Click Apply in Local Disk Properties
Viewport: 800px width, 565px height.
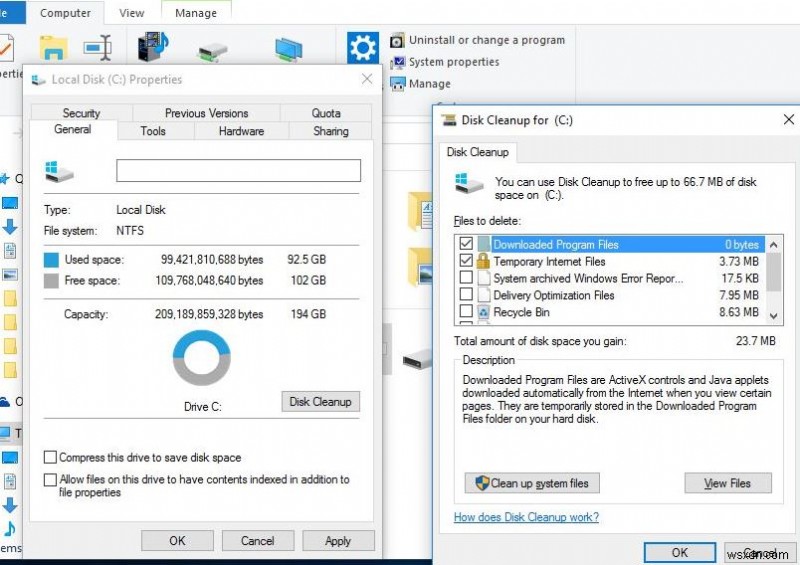pos(338,541)
